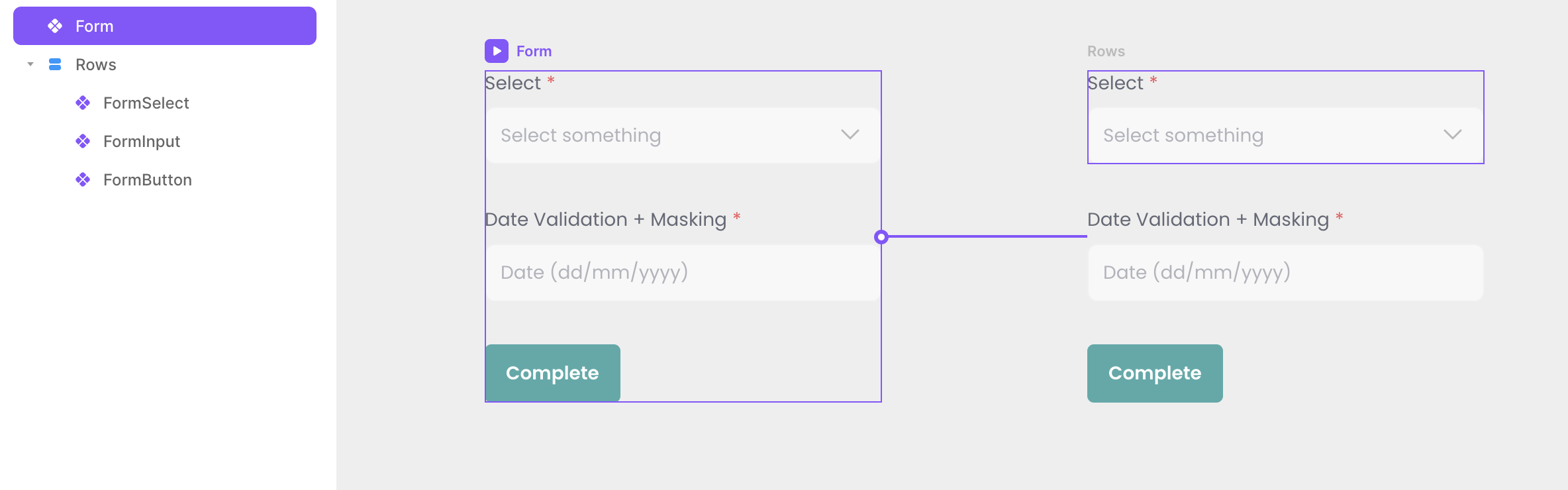Open the right Rows Select dropdown chevron
The height and width of the screenshot is (490, 1568).
[1453, 135]
